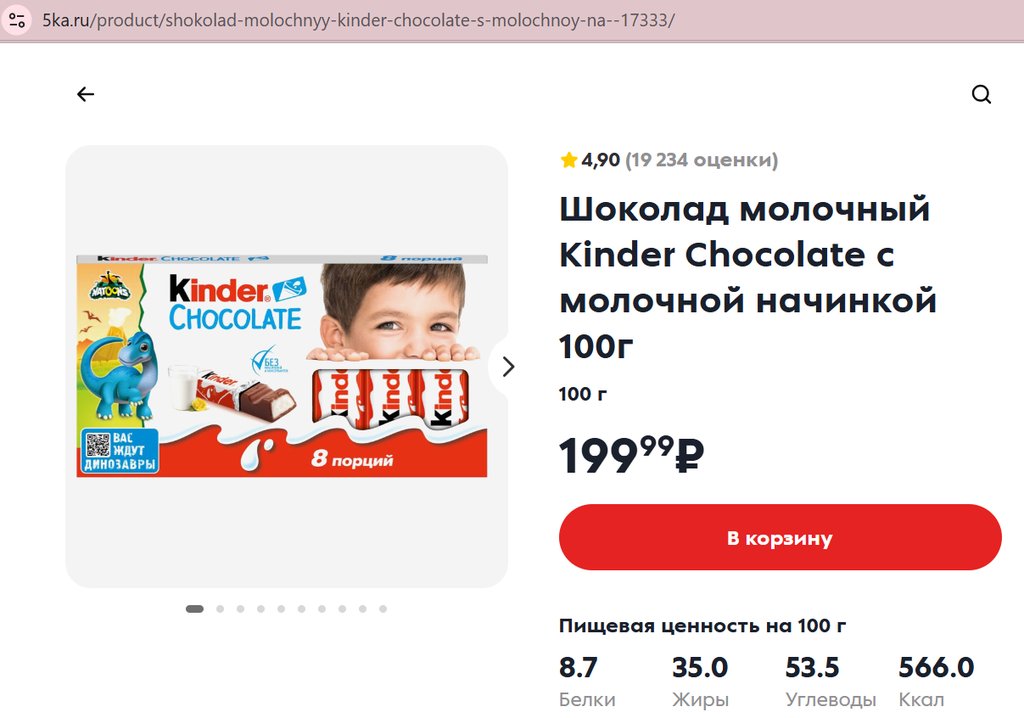Jump to the second carousel dot
The width and height of the screenshot is (1024, 718).
[x=220, y=608]
